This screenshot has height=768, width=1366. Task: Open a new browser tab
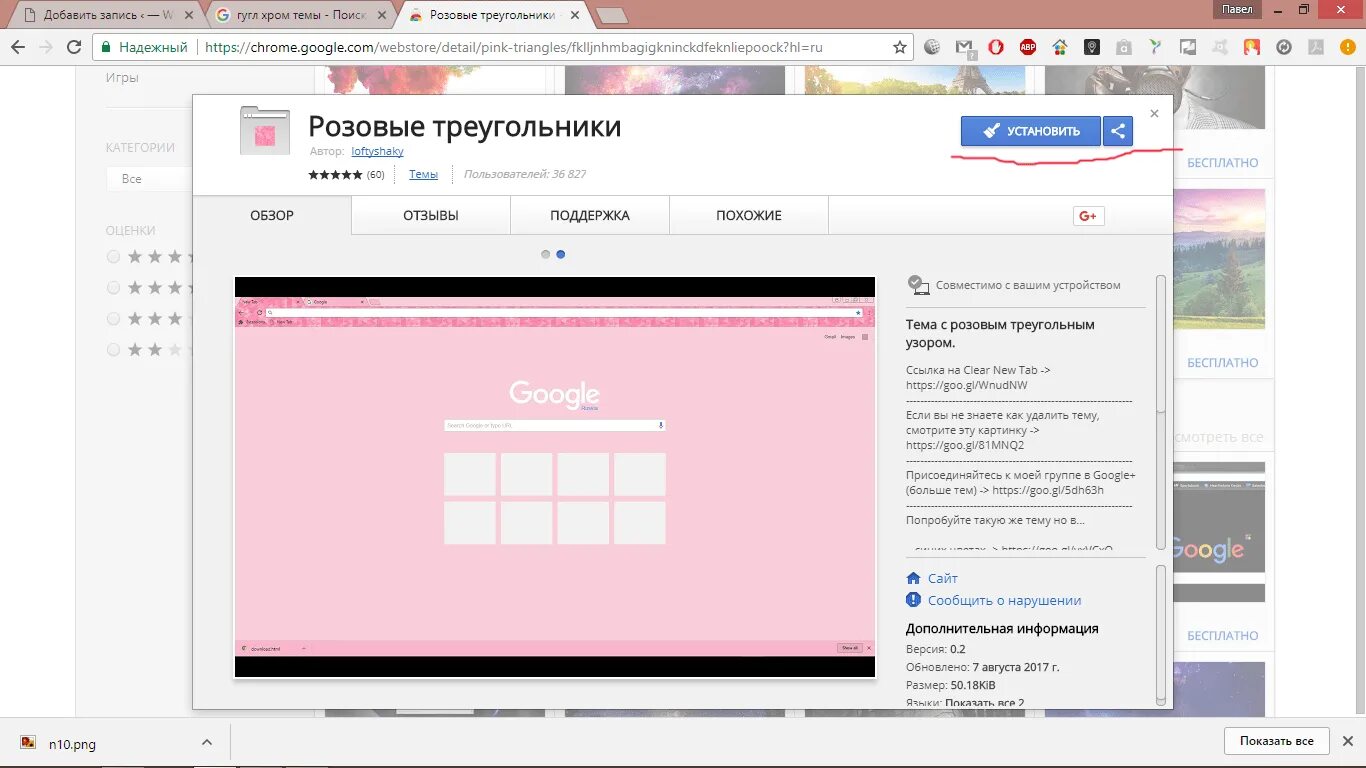tap(611, 15)
